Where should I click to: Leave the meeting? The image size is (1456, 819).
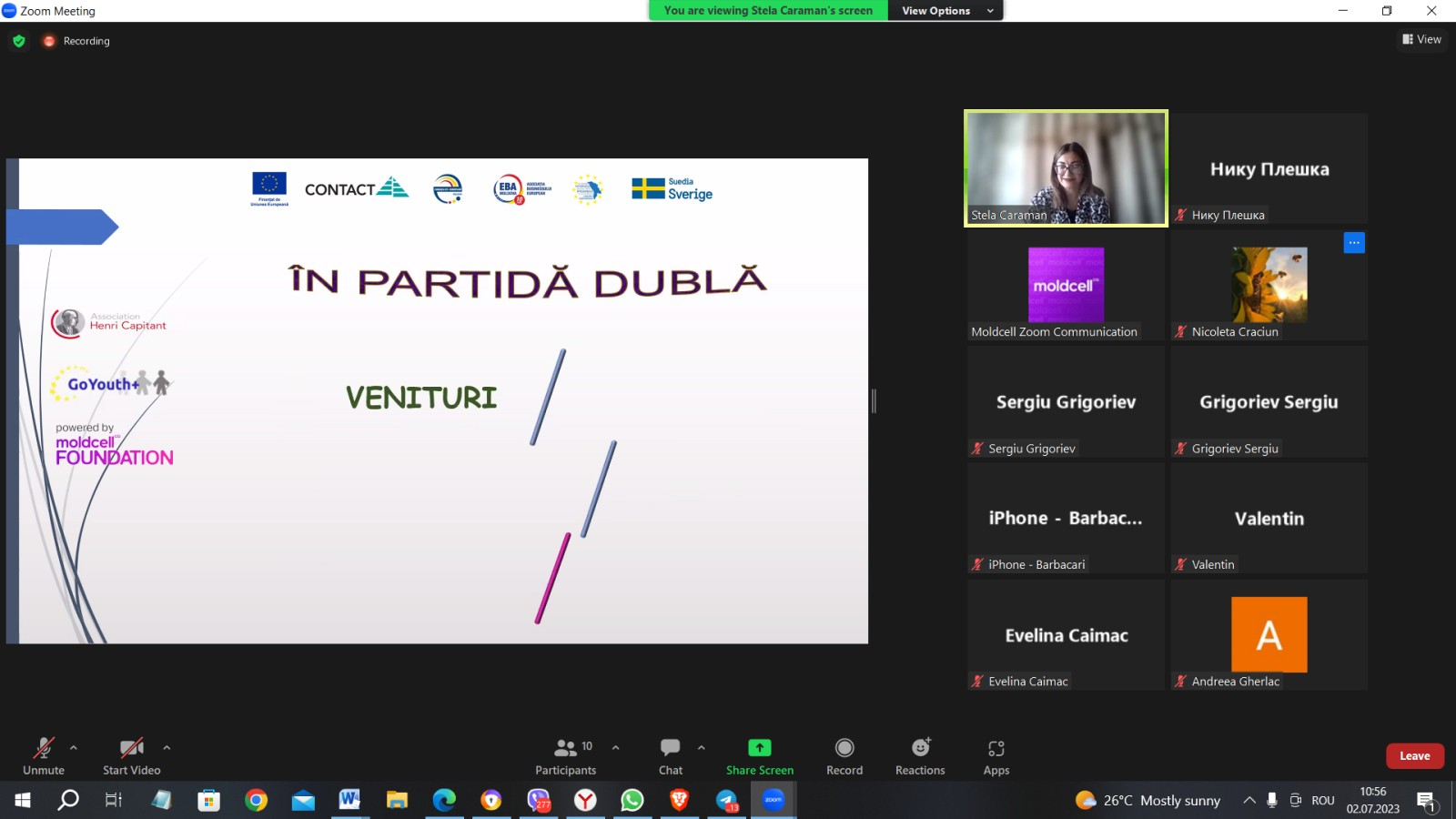pos(1414,756)
